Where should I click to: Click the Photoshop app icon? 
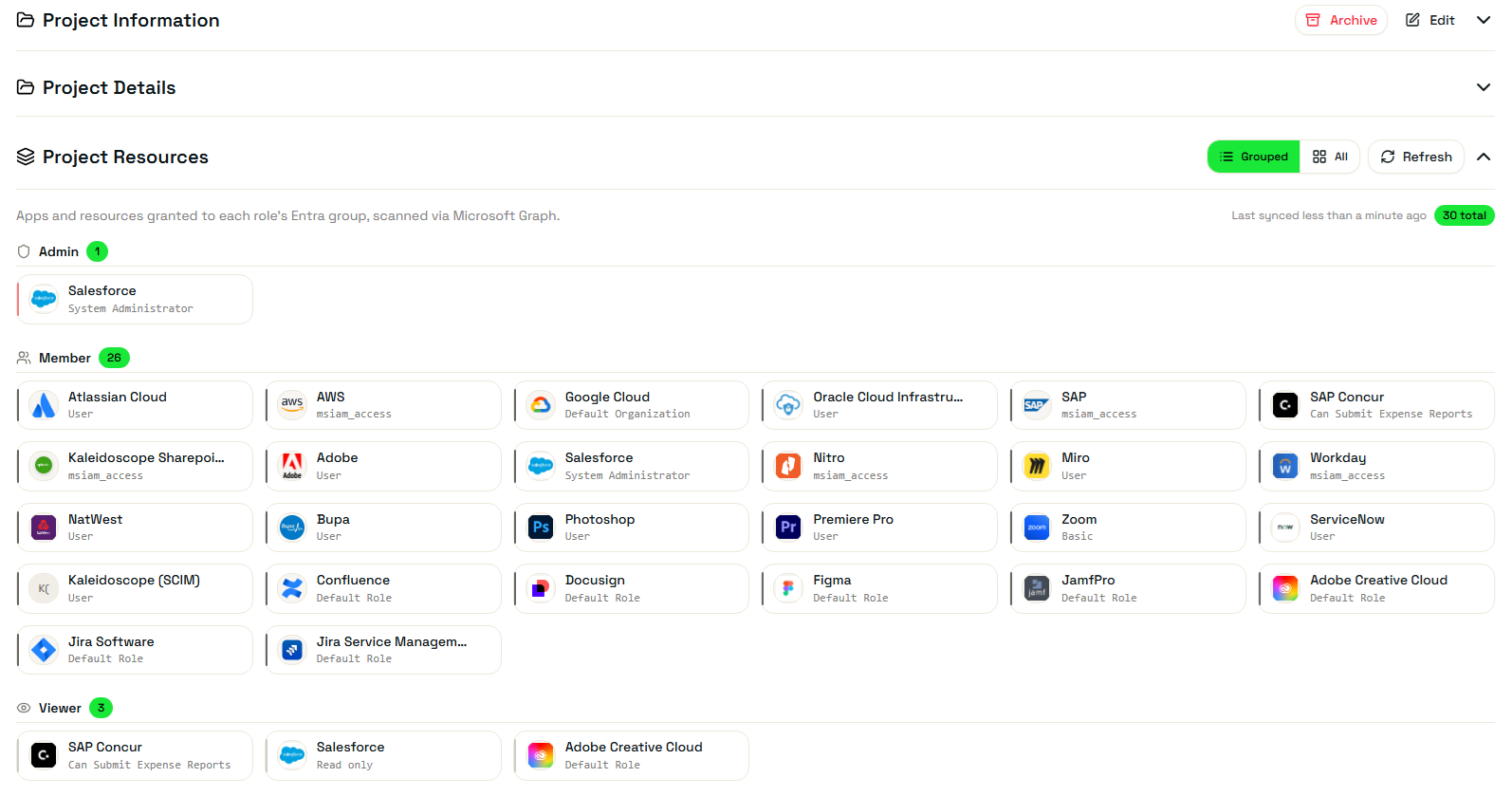coord(541,528)
